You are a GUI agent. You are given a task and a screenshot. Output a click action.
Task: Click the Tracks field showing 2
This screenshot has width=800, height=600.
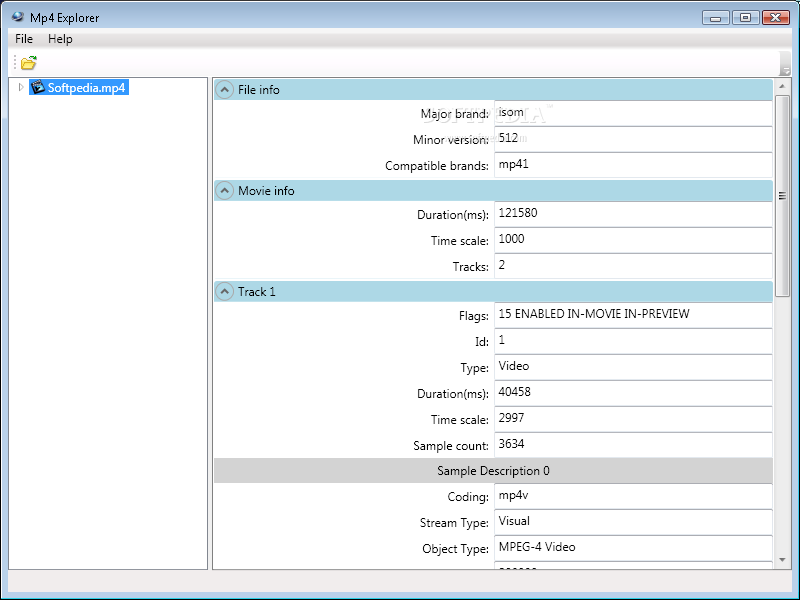point(633,266)
